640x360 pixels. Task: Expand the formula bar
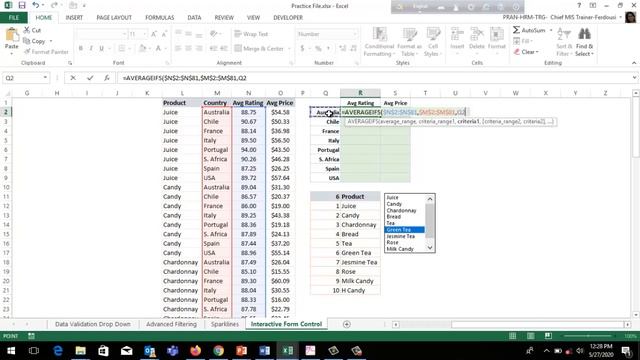pyautogui.click(x=634, y=78)
